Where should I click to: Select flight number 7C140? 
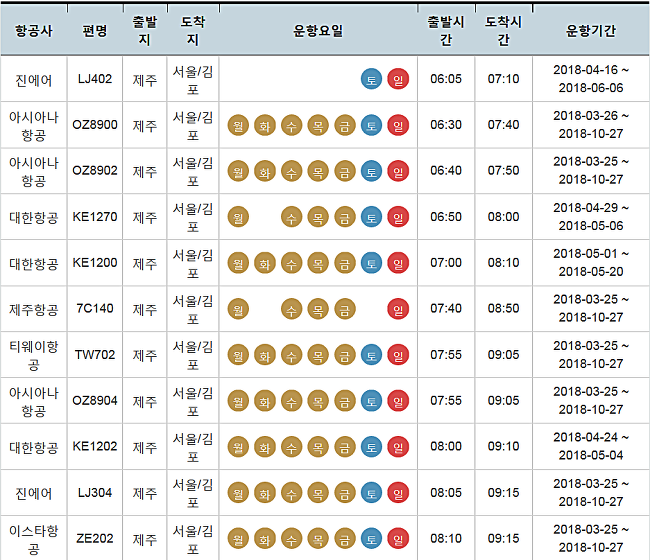point(95,308)
